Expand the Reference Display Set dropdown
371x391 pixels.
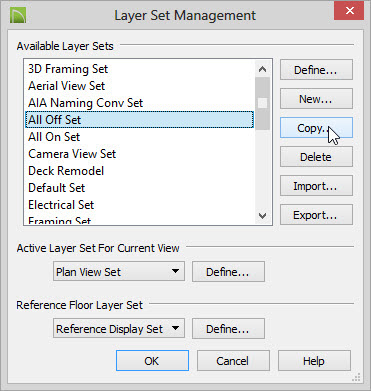tap(119, 329)
